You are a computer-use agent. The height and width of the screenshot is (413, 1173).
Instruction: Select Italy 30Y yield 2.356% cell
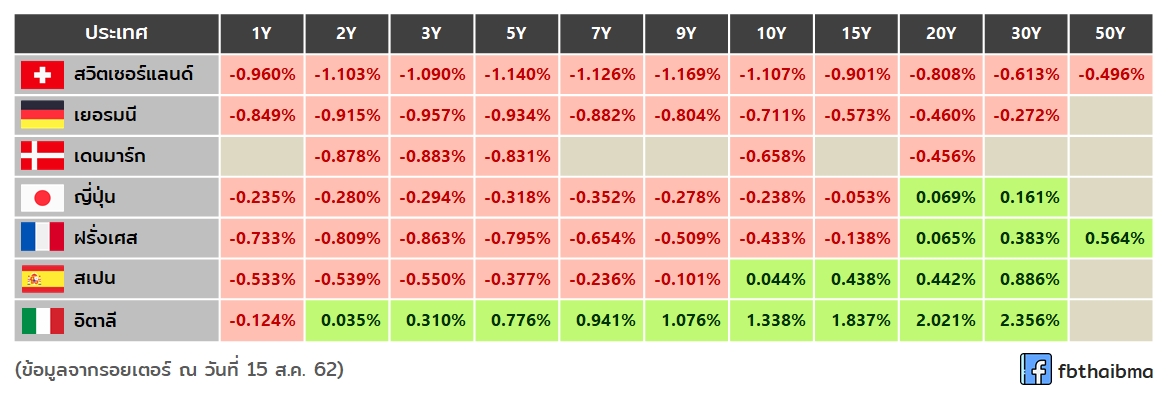coord(1025,320)
